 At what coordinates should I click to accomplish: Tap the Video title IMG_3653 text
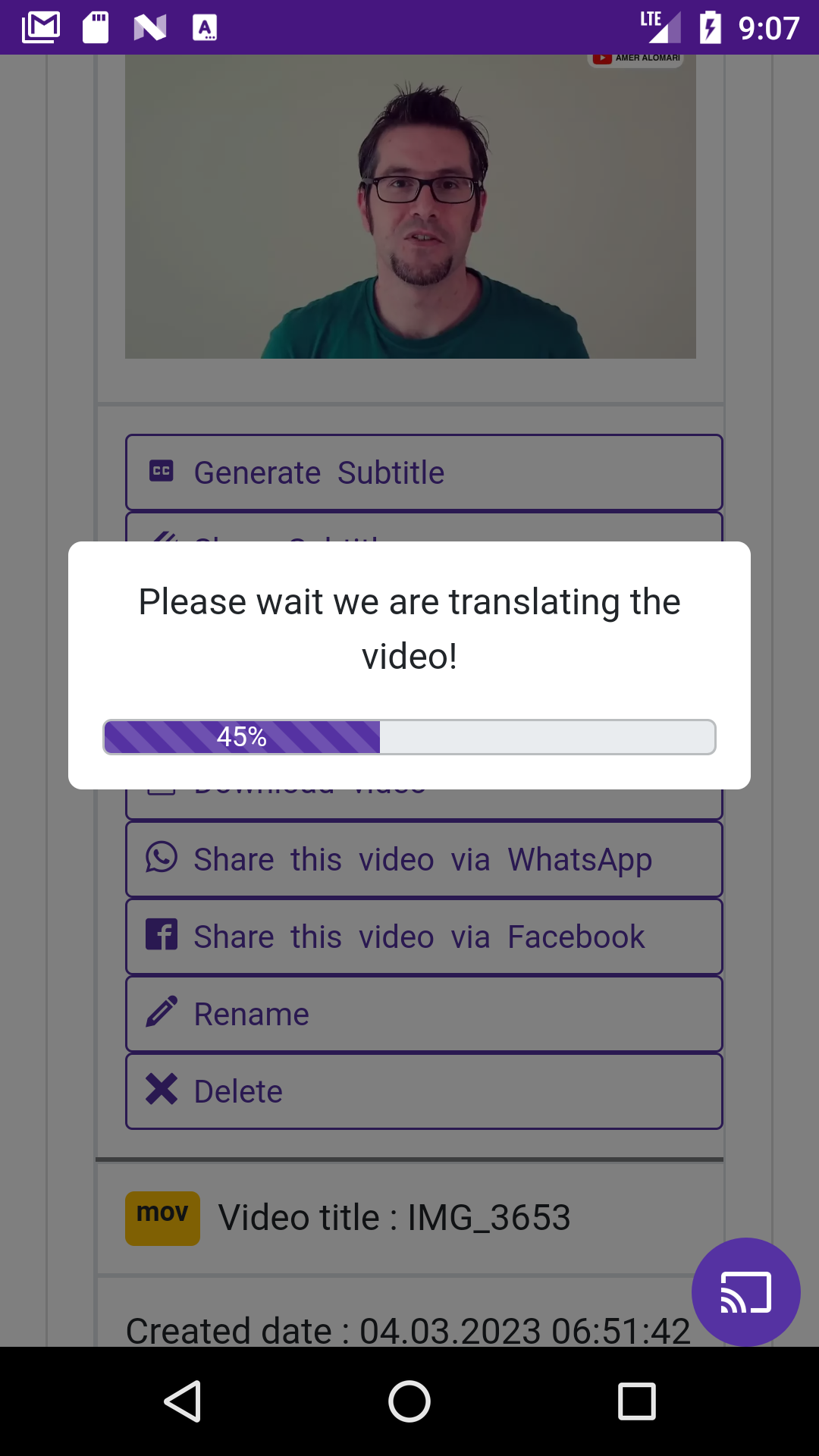click(394, 1218)
